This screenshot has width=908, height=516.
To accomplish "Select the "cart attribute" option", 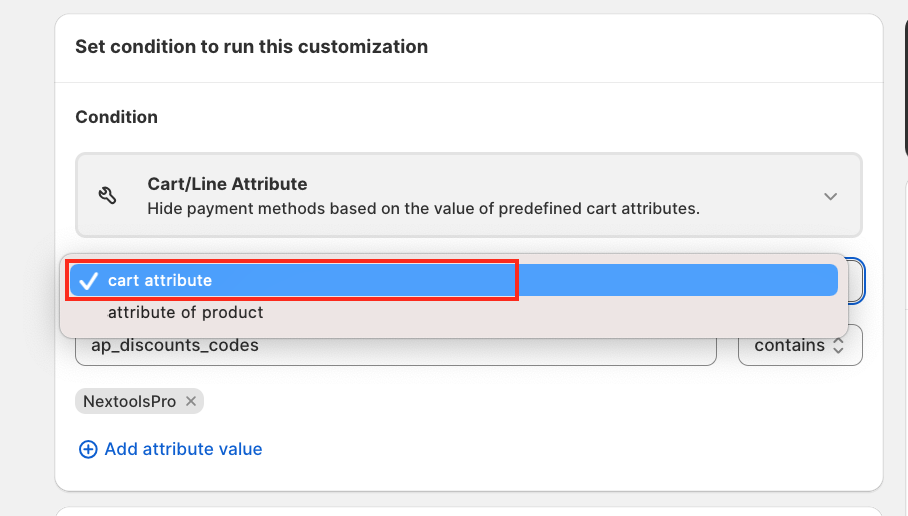I will [160, 281].
